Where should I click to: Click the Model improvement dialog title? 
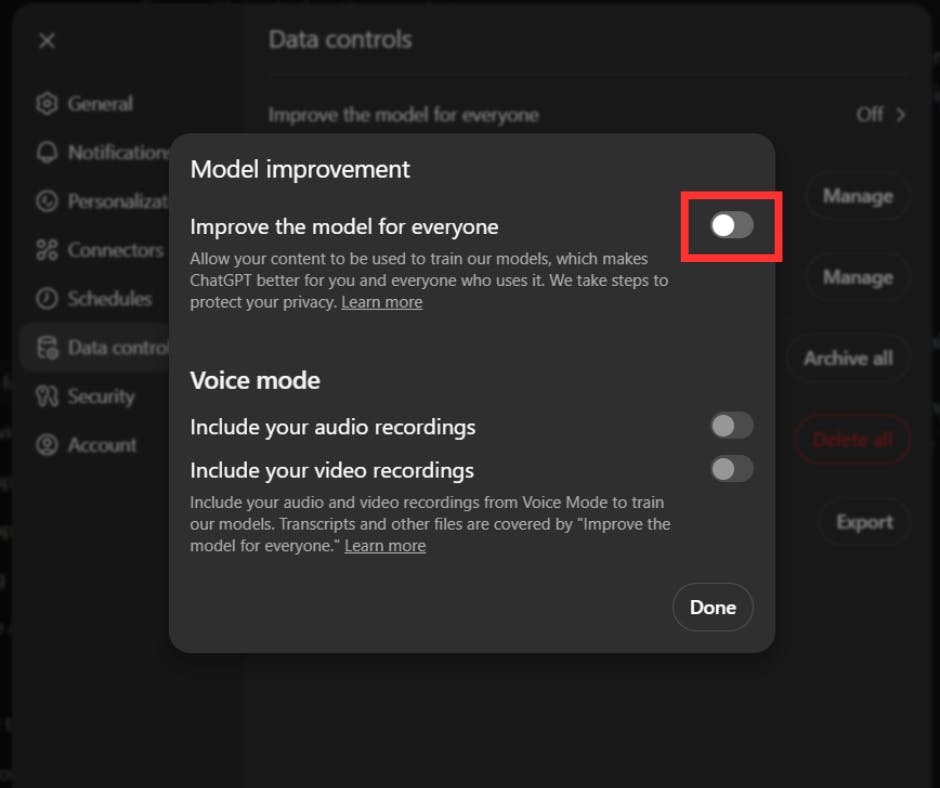[300, 169]
